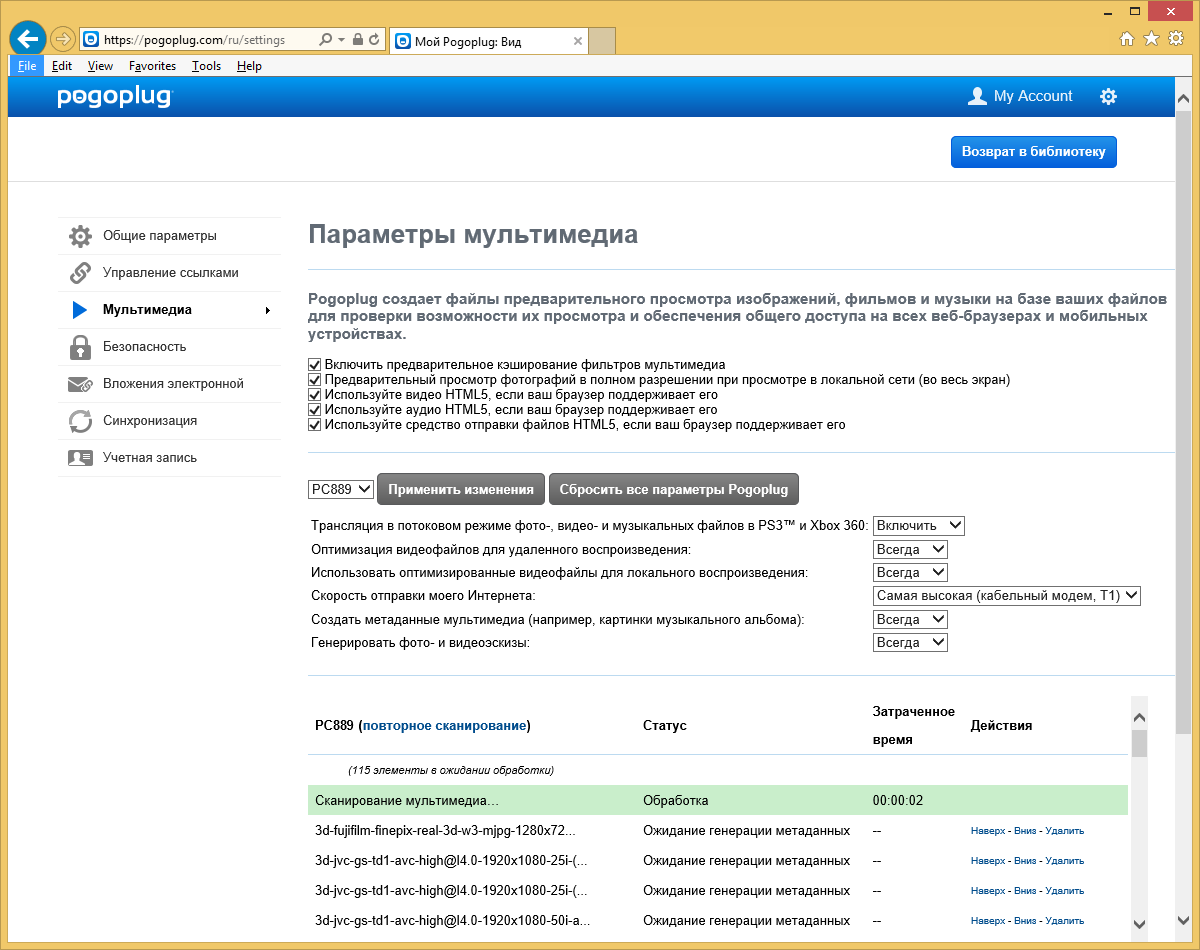The width and height of the screenshot is (1200, 950).
Task: Toggle Используйте аудио HTML5 checkbox
Action: pyautogui.click(x=315, y=410)
